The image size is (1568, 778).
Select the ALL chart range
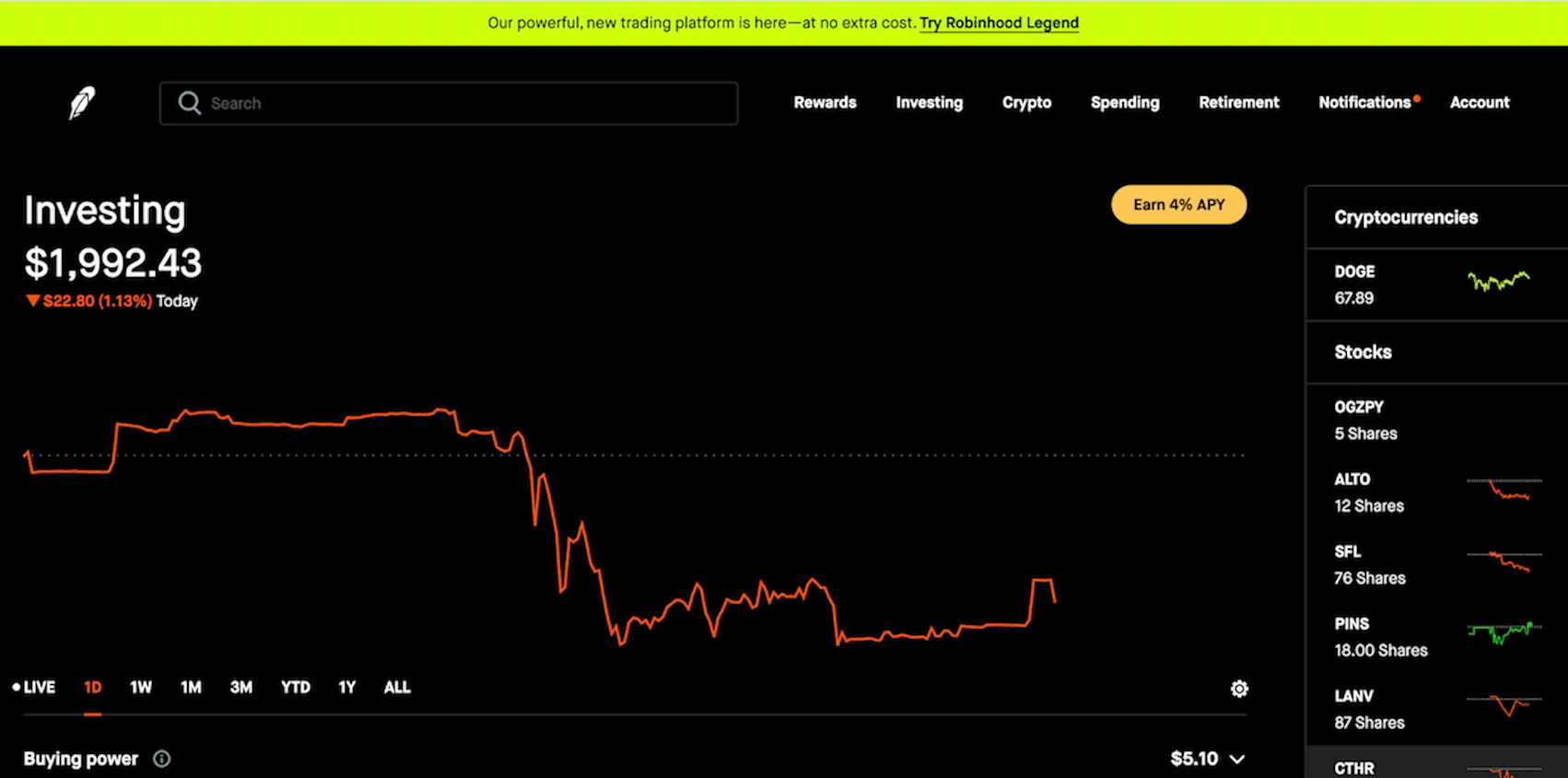[397, 687]
